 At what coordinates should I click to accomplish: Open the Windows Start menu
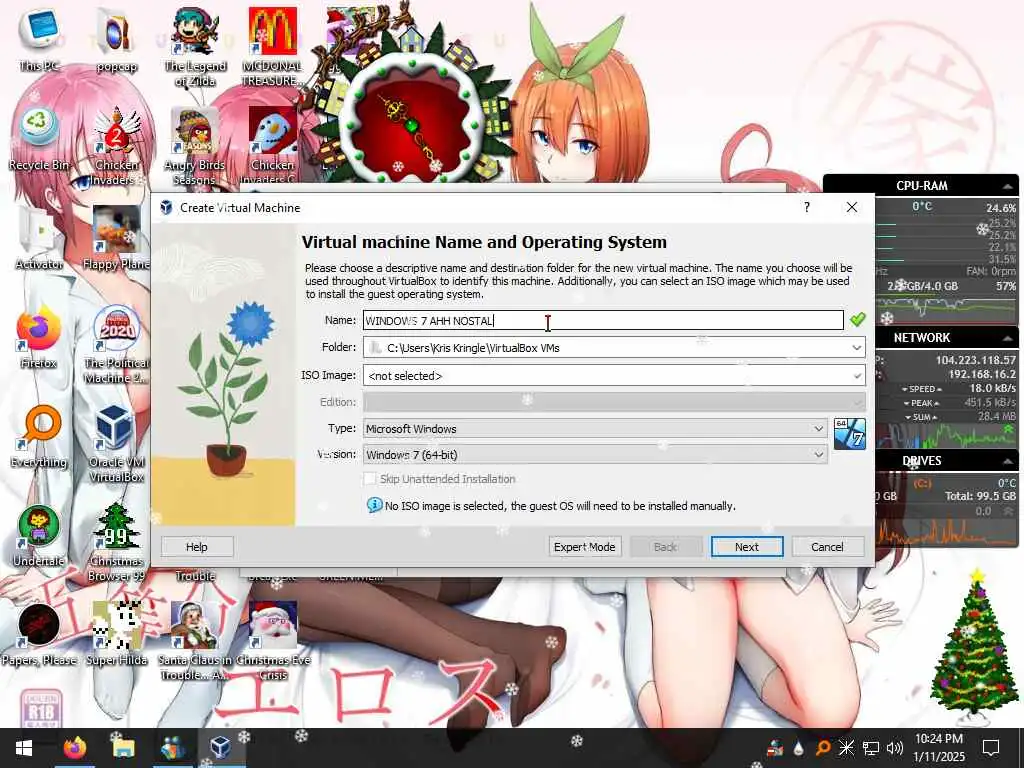point(24,748)
